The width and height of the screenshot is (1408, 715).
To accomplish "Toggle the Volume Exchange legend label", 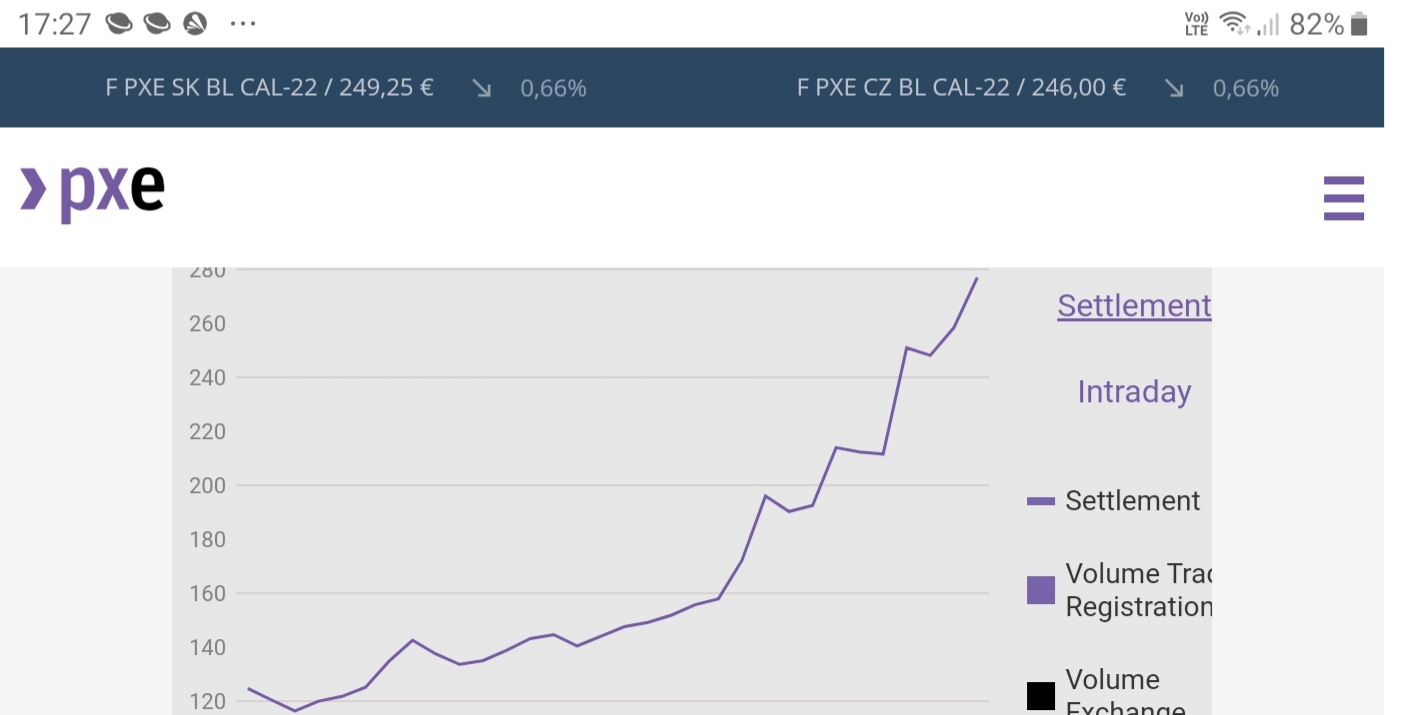I will (1125, 693).
